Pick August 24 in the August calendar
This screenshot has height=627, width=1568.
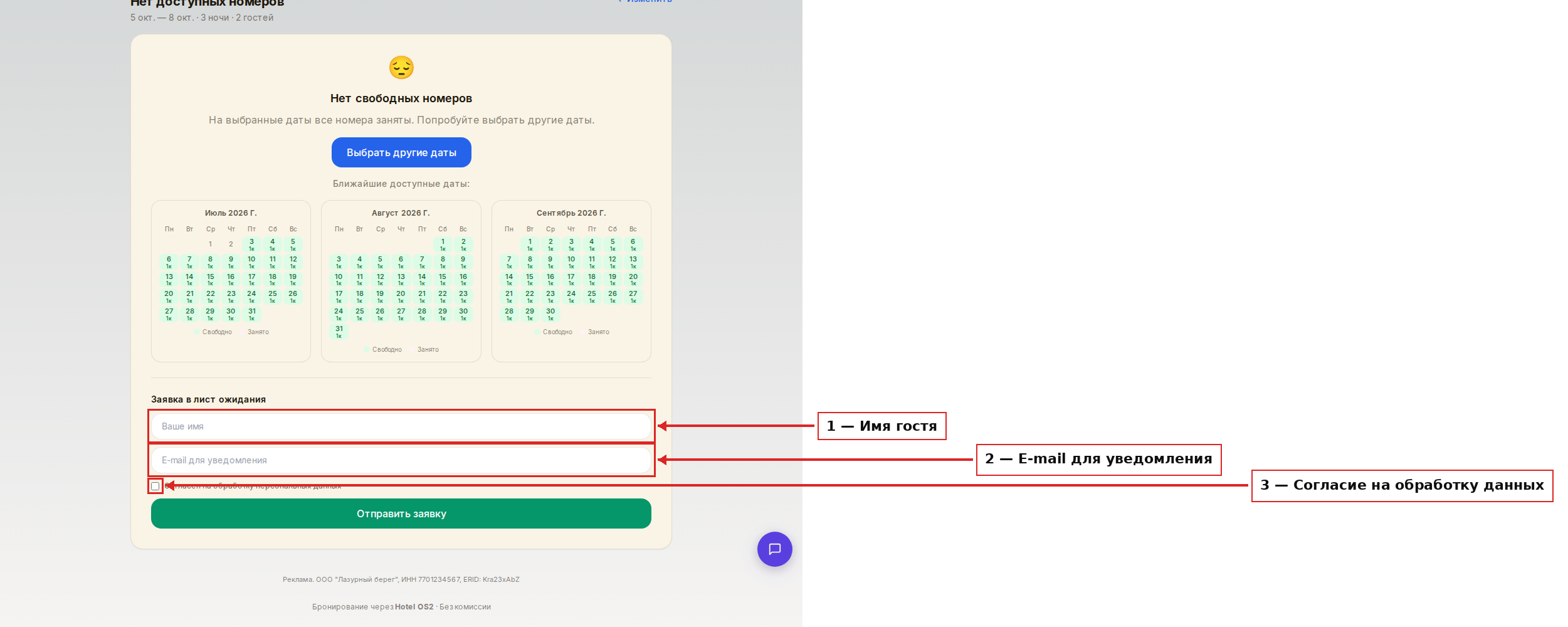[x=339, y=313]
